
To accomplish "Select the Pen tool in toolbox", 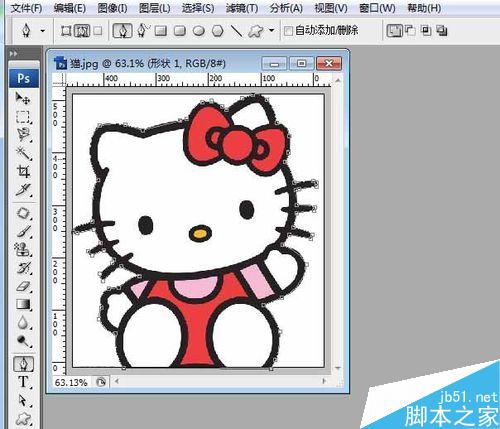I will tap(23, 364).
